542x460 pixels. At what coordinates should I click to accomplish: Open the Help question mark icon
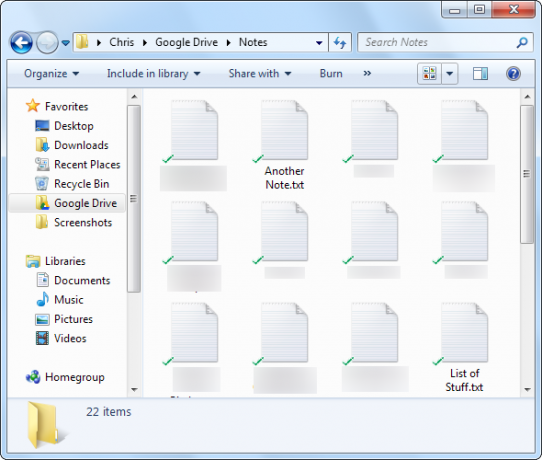point(513,74)
